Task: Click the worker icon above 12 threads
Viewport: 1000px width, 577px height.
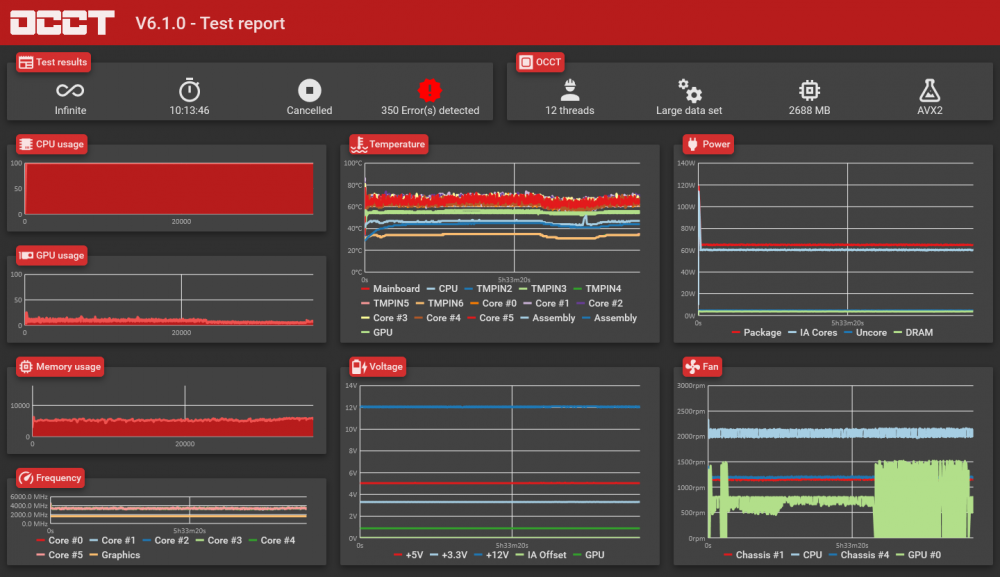Action: [570, 91]
